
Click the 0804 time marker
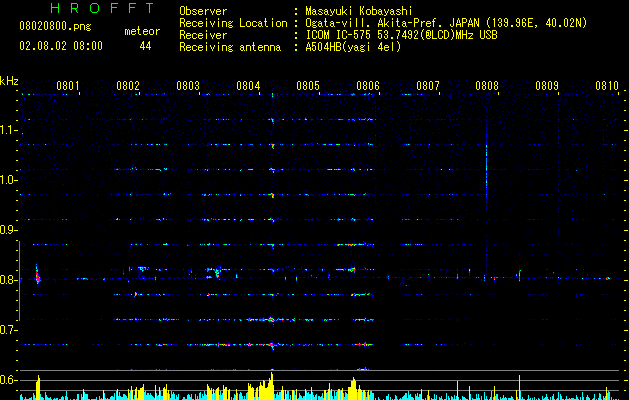[248, 86]
